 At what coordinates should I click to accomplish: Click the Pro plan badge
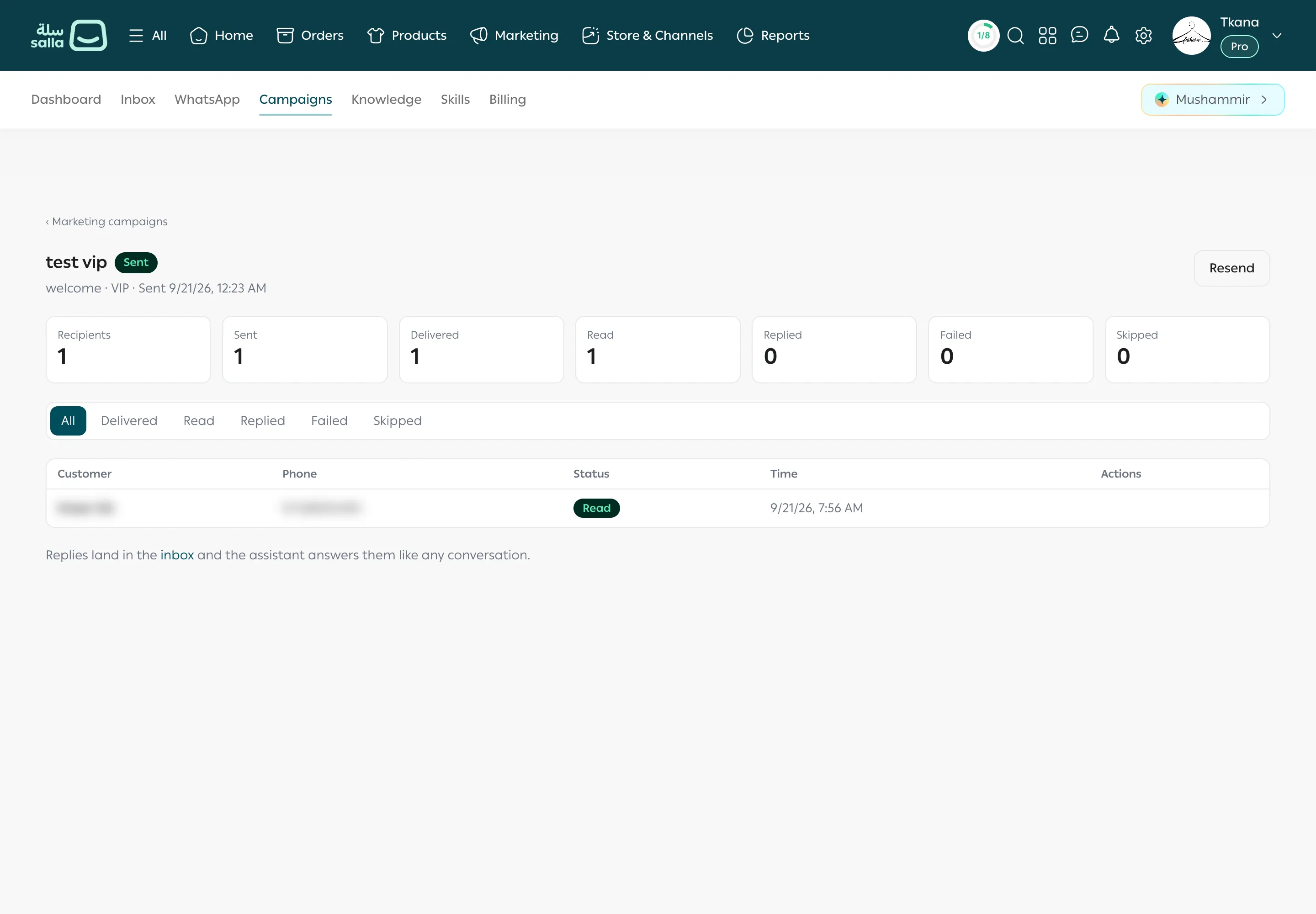pyautogui.click(x=1239, y=47)
